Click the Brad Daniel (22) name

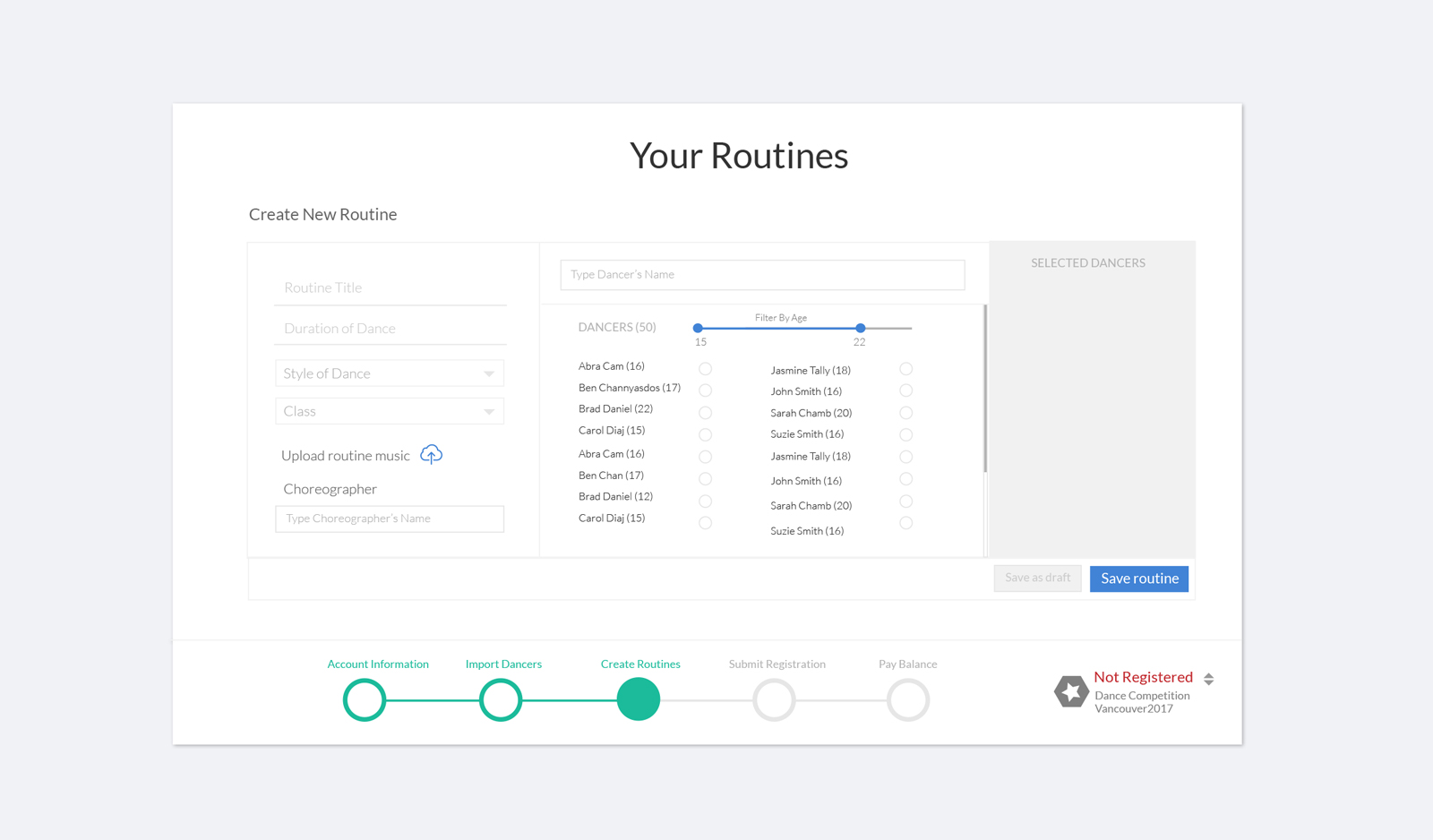(x=615, y=409)
